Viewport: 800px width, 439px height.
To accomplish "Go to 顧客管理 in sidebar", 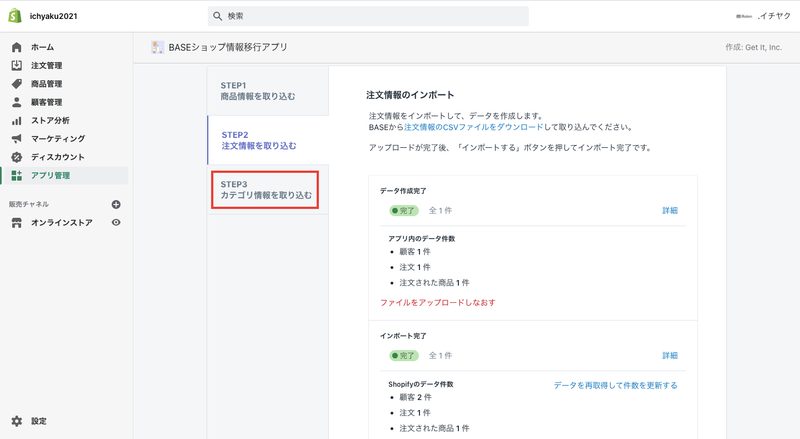I will pyautogui.click(x=46, y=102).
